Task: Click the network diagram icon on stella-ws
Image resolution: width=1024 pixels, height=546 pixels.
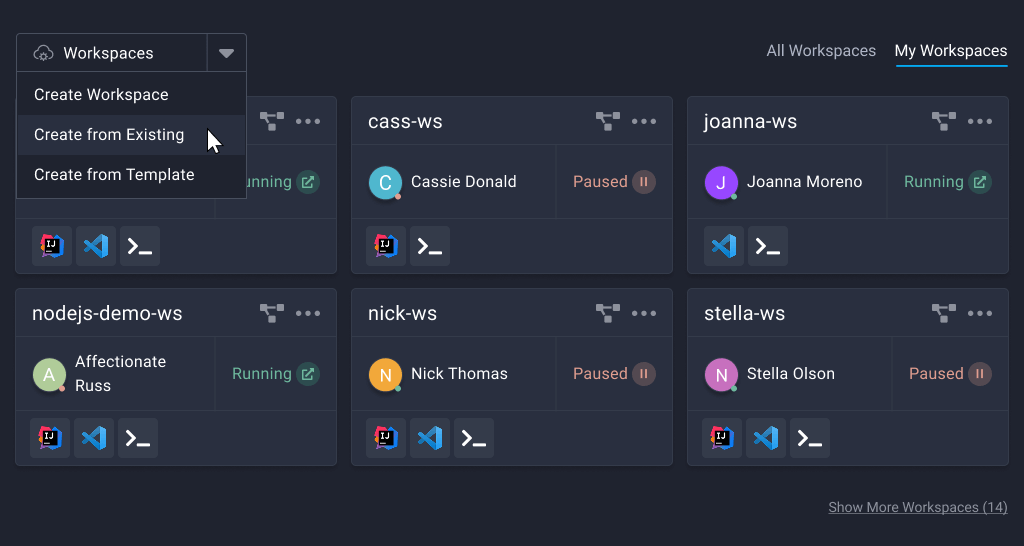Action: click(x=943, y=314)
